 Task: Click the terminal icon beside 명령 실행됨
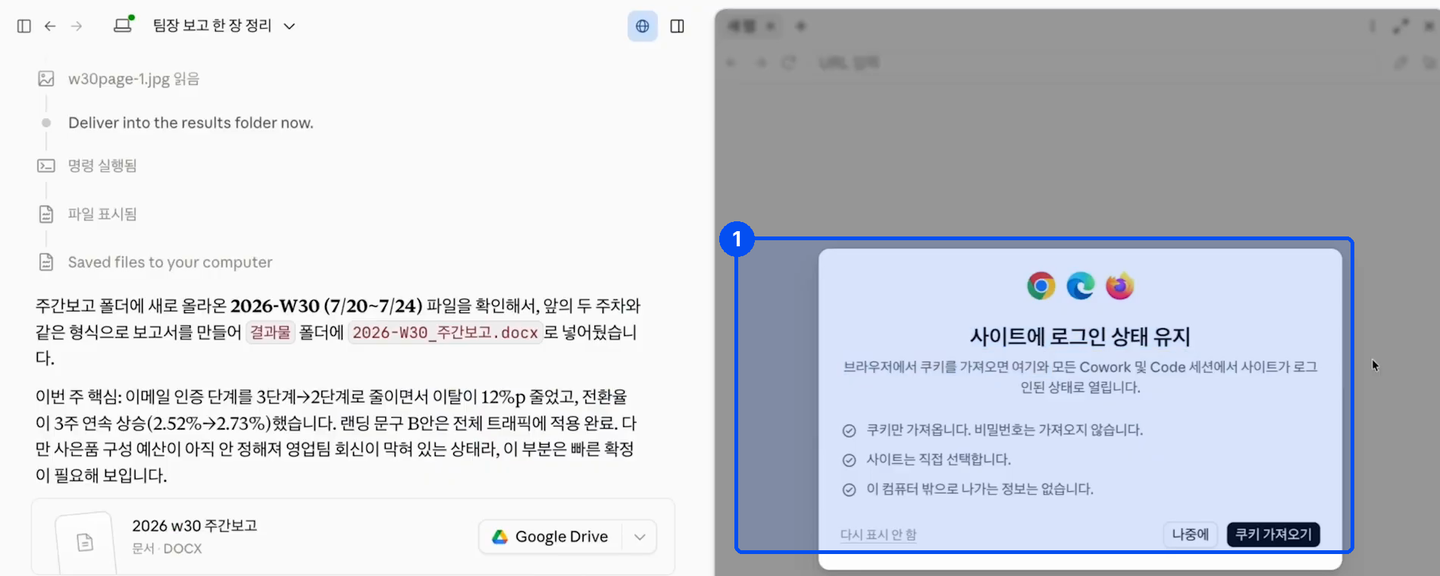coord(46,165)
